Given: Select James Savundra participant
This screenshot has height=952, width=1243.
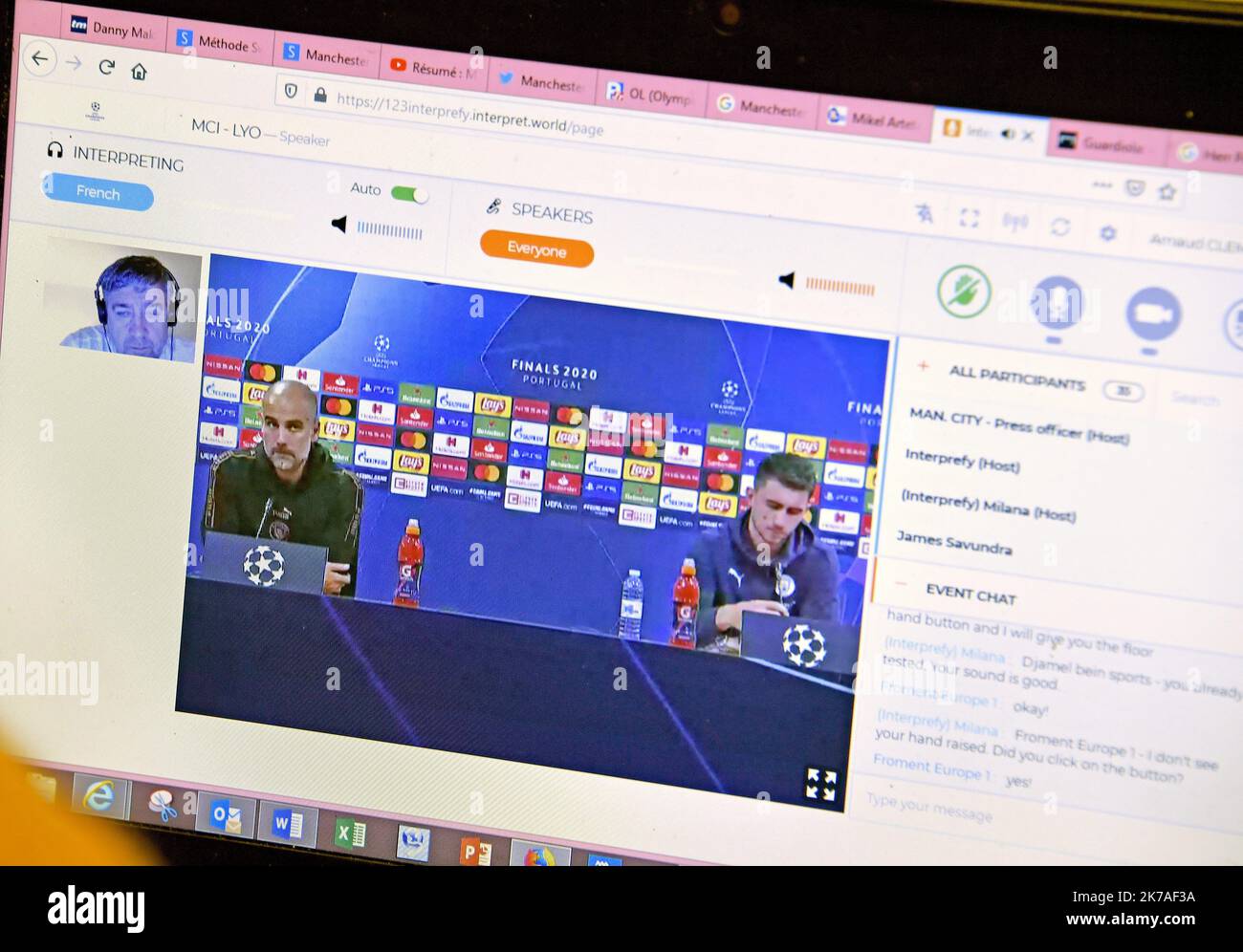Looking at the screenshot, I should [953, 542].
